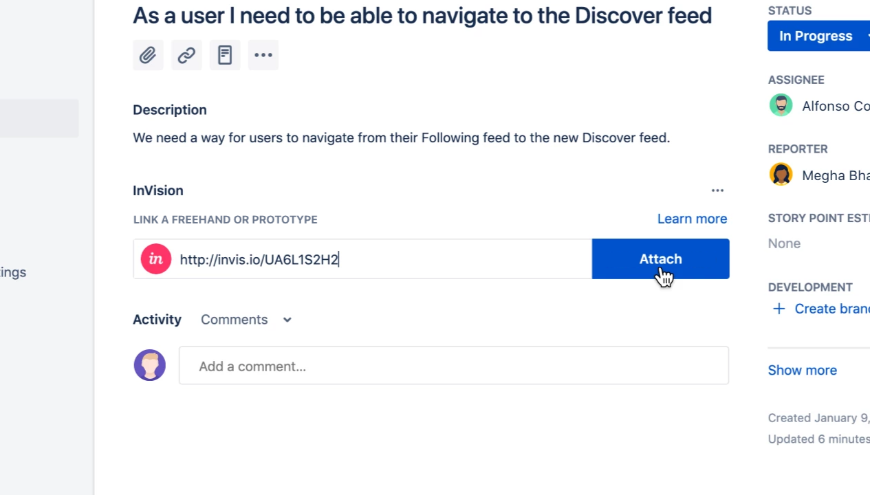Screen dimensions: 870x495
Task: Click the pink InVision logo icon
Action: point(155,259)
